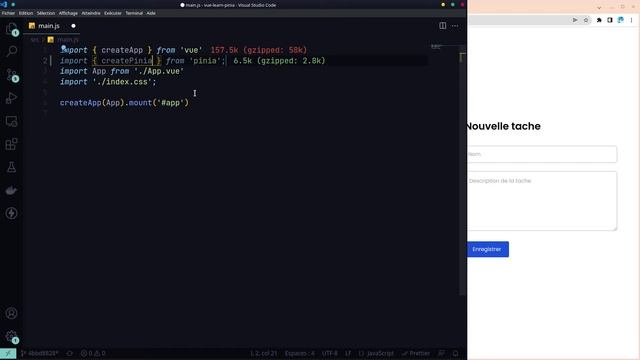Viewport: 640px width, 360px height.
Task: Open editor More Actions ellipsis menu
Action: [x=455, y=26]
